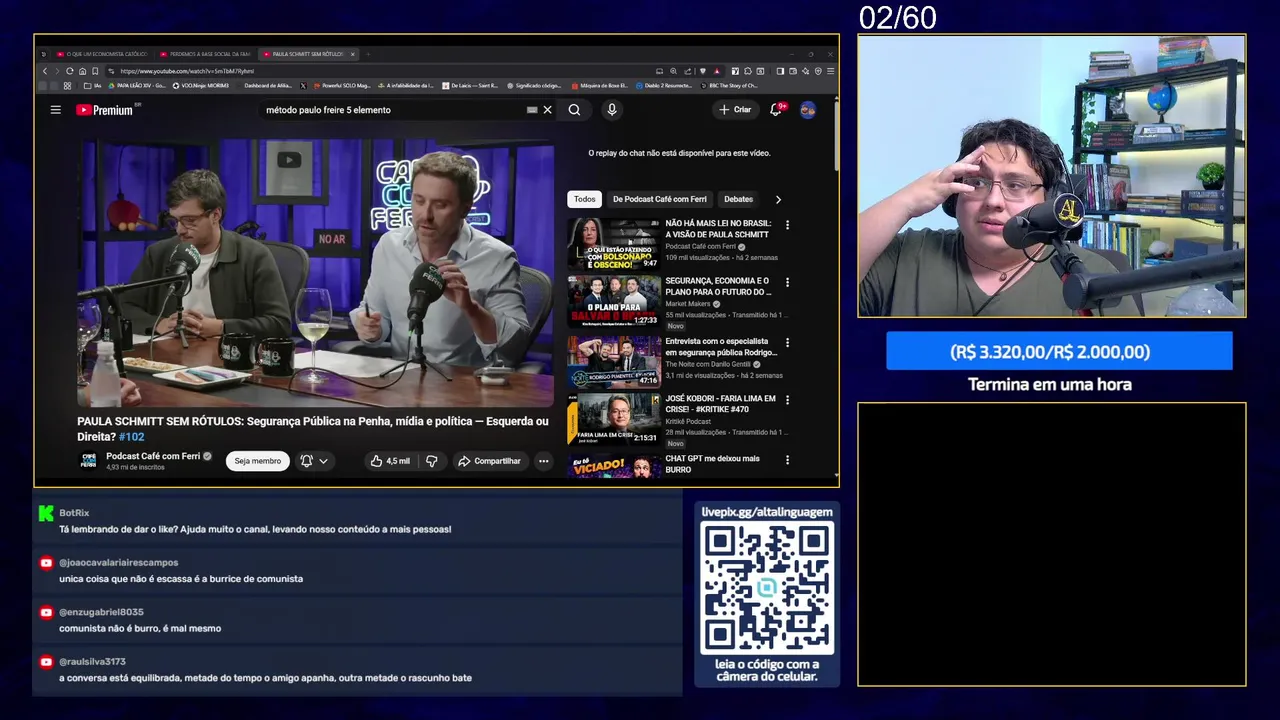
Task: Go back with browser back arrow
Action: click(45, 71)
